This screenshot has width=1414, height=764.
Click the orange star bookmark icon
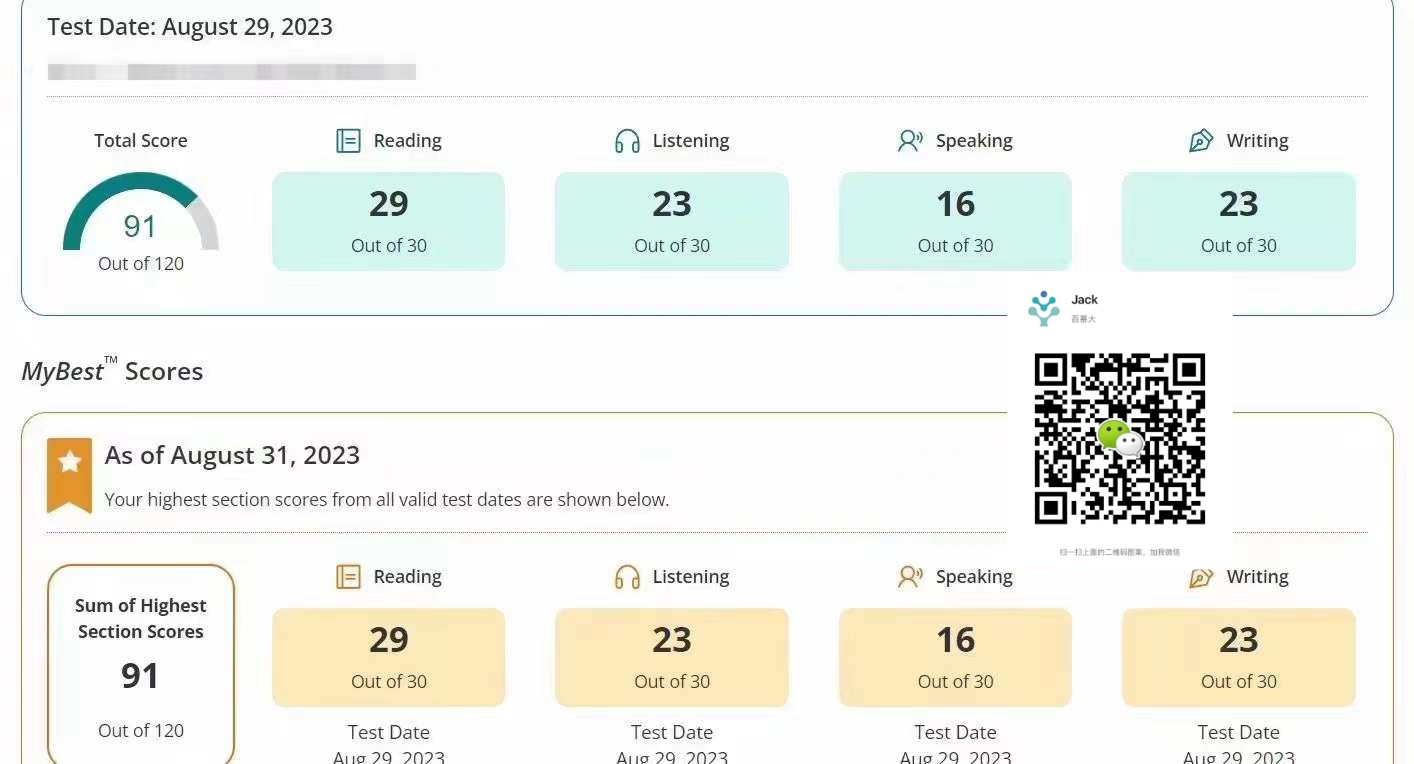69,475
